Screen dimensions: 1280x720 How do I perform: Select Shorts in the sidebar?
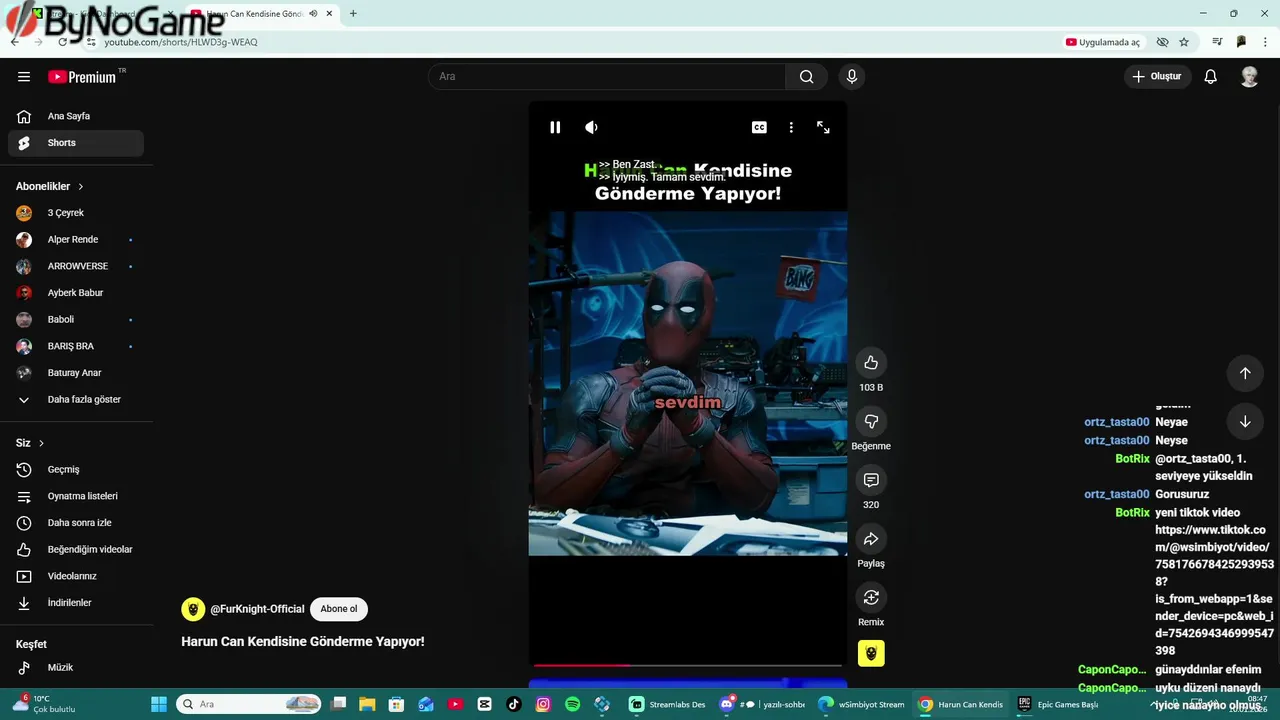coord(76,143)
